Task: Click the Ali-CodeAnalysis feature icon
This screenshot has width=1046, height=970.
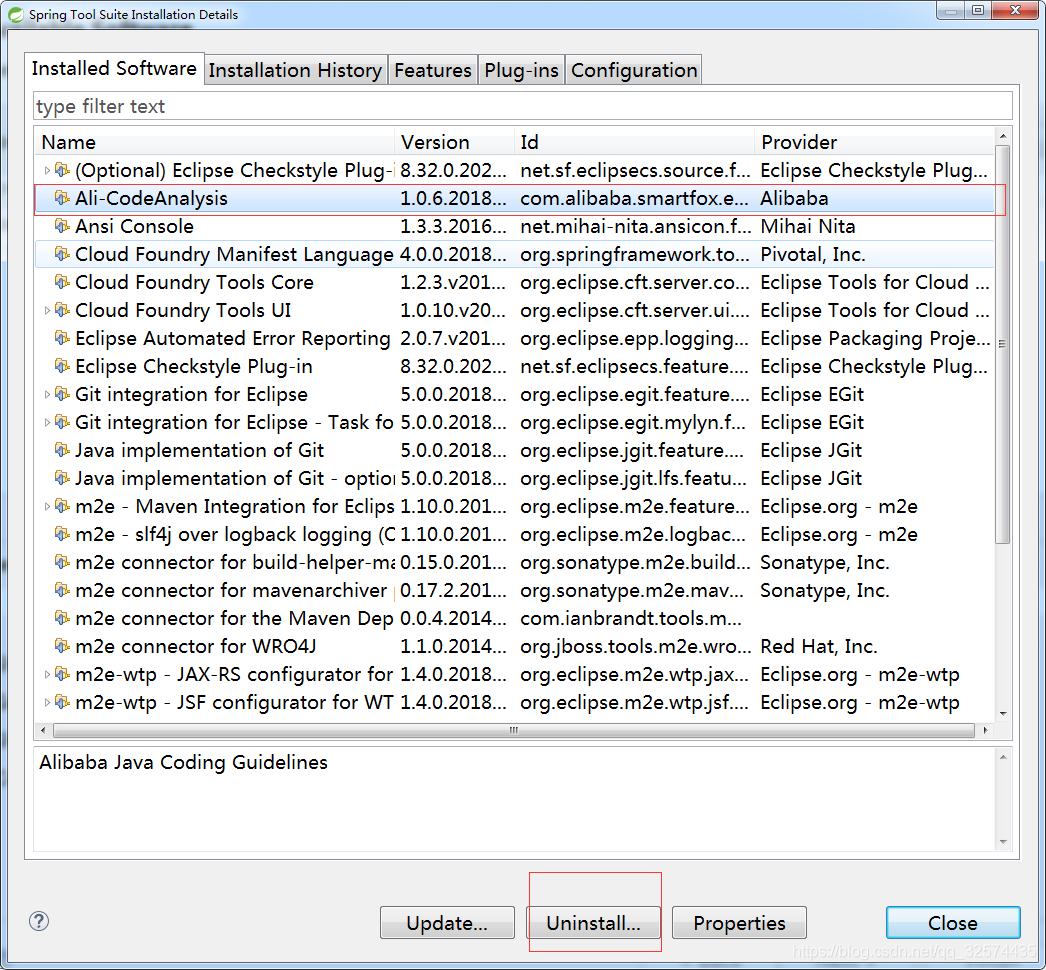Action: point(62,198)
